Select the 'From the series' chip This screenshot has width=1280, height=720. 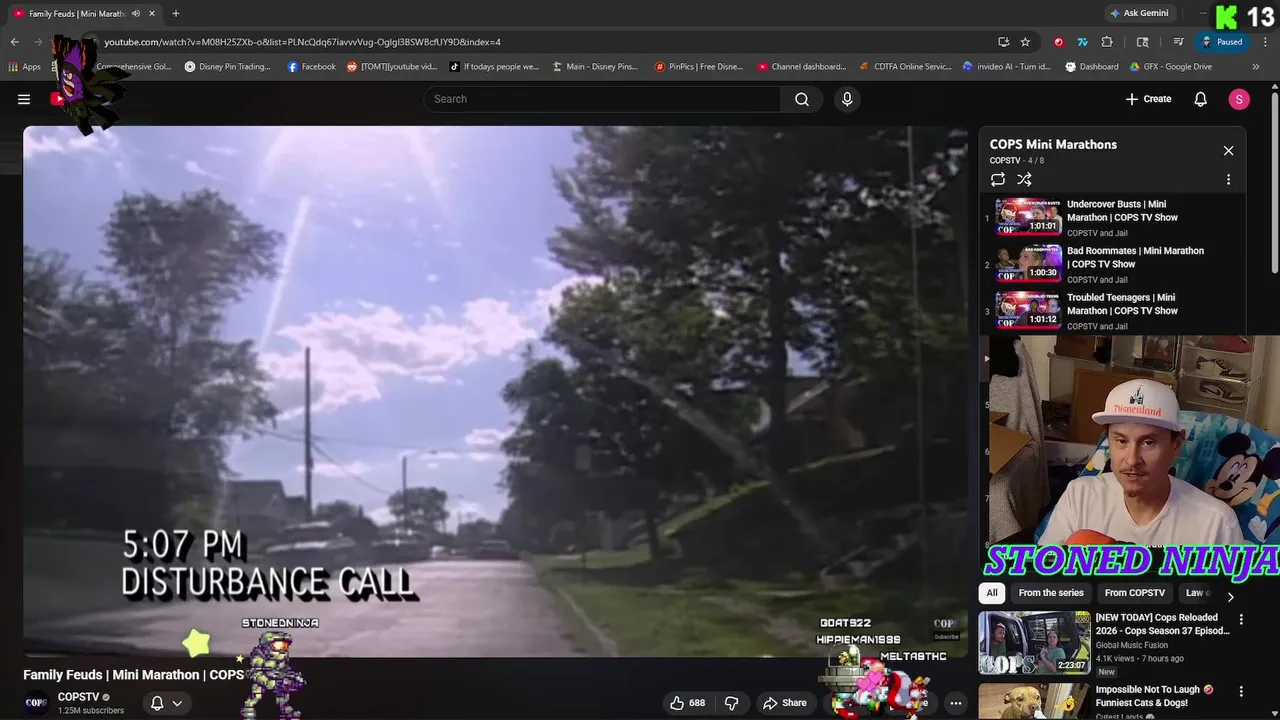(1051, 593)
